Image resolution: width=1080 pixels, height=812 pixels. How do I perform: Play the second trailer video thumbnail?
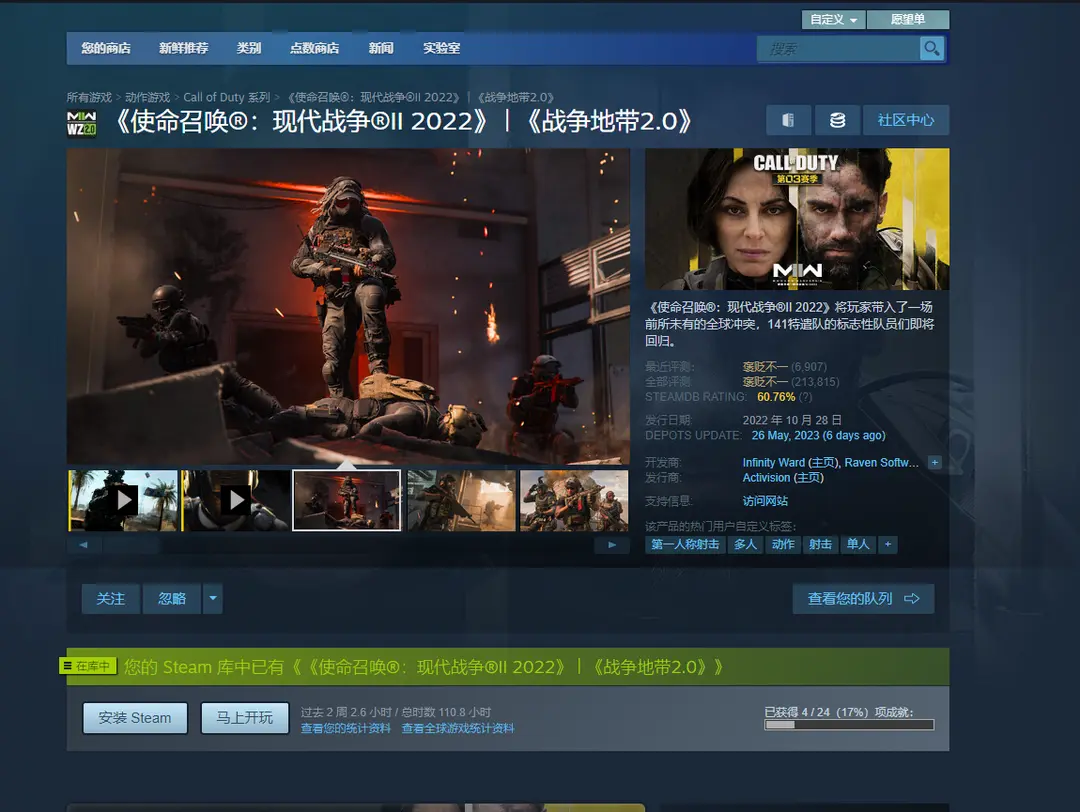click(236, 501)
